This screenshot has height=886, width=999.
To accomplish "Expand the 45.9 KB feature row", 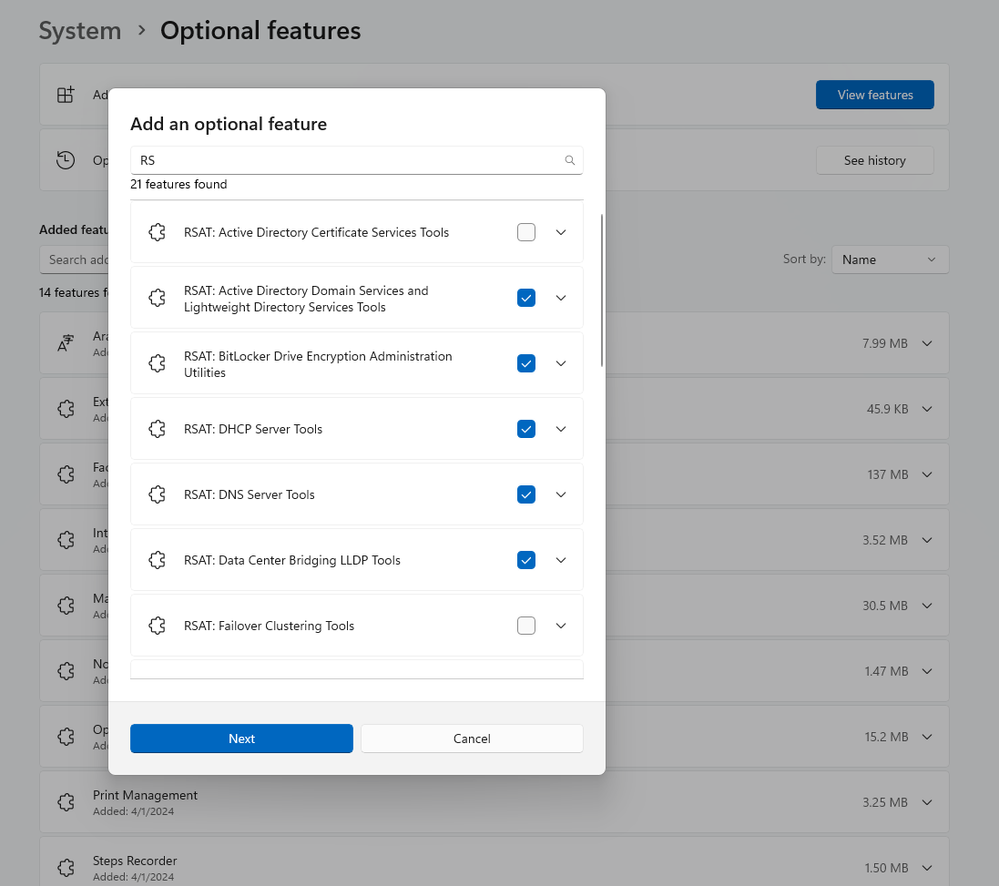I will coord(927,409).
